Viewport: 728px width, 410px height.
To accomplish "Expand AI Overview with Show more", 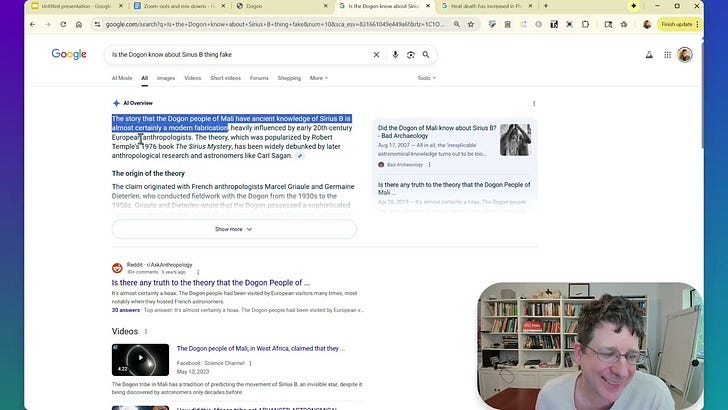I will click(x=234, y=229).
